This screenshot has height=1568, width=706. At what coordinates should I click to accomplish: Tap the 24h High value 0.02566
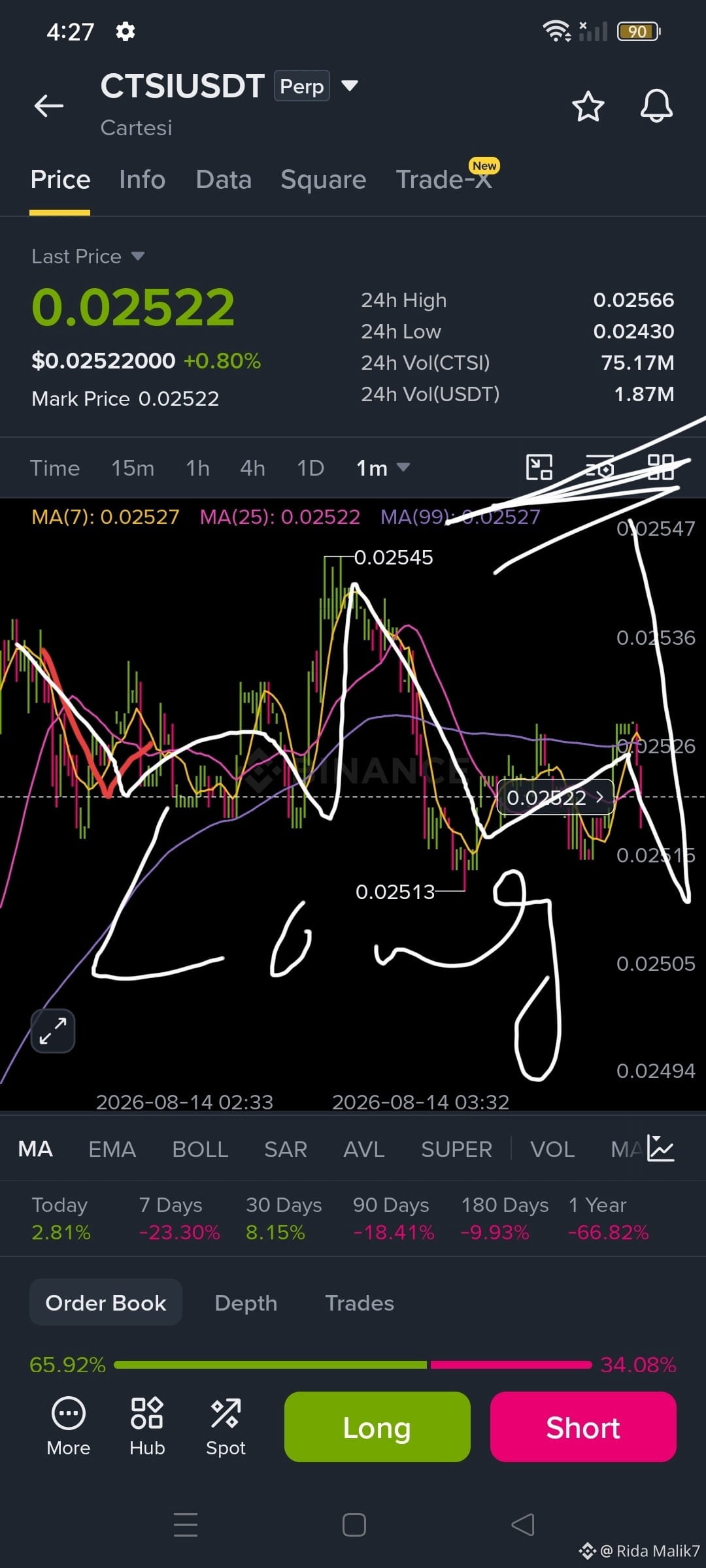point(633,300)
